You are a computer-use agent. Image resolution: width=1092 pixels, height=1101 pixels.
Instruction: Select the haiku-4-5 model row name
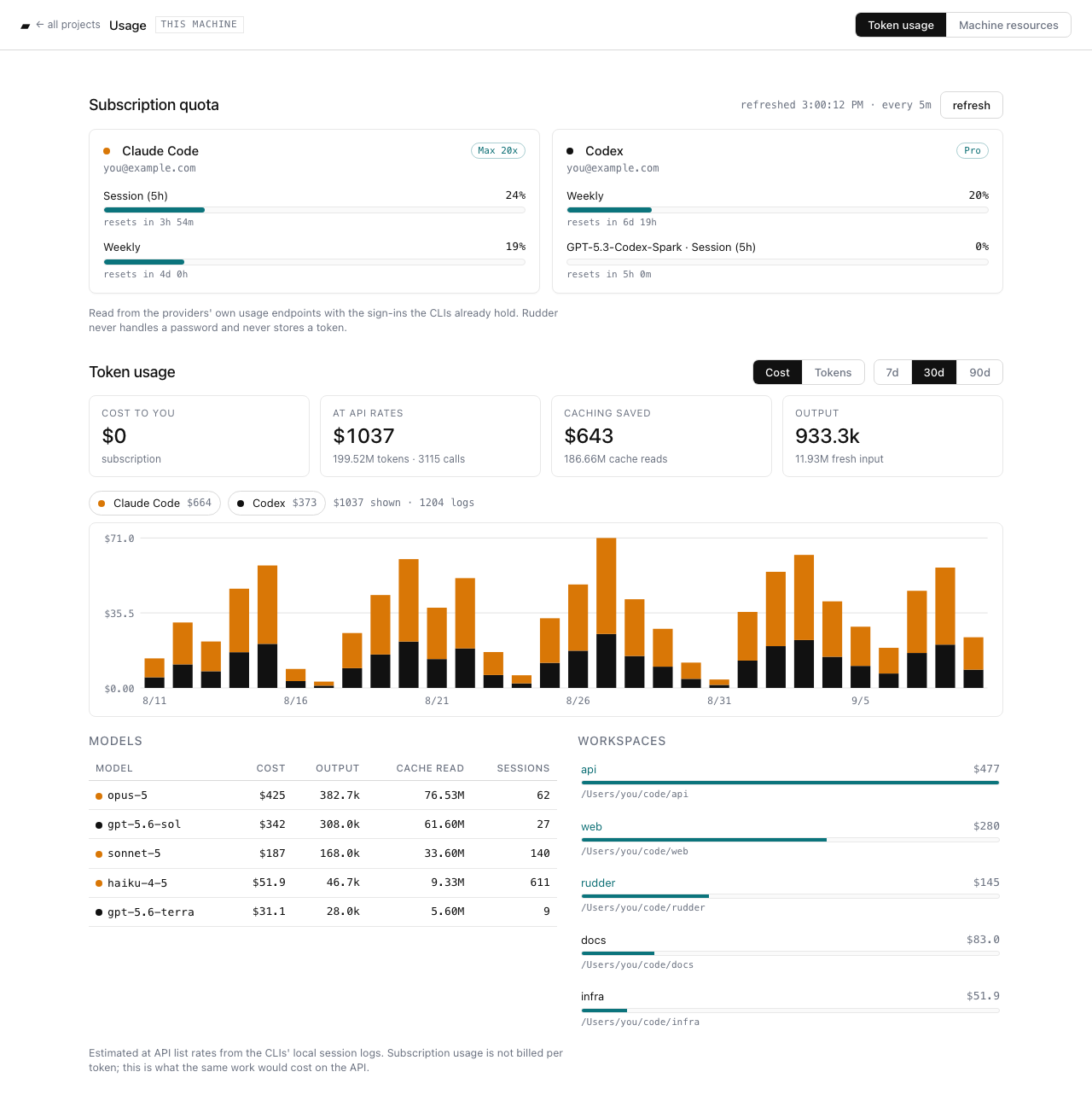pyautogui.click(x=137, y=883)
